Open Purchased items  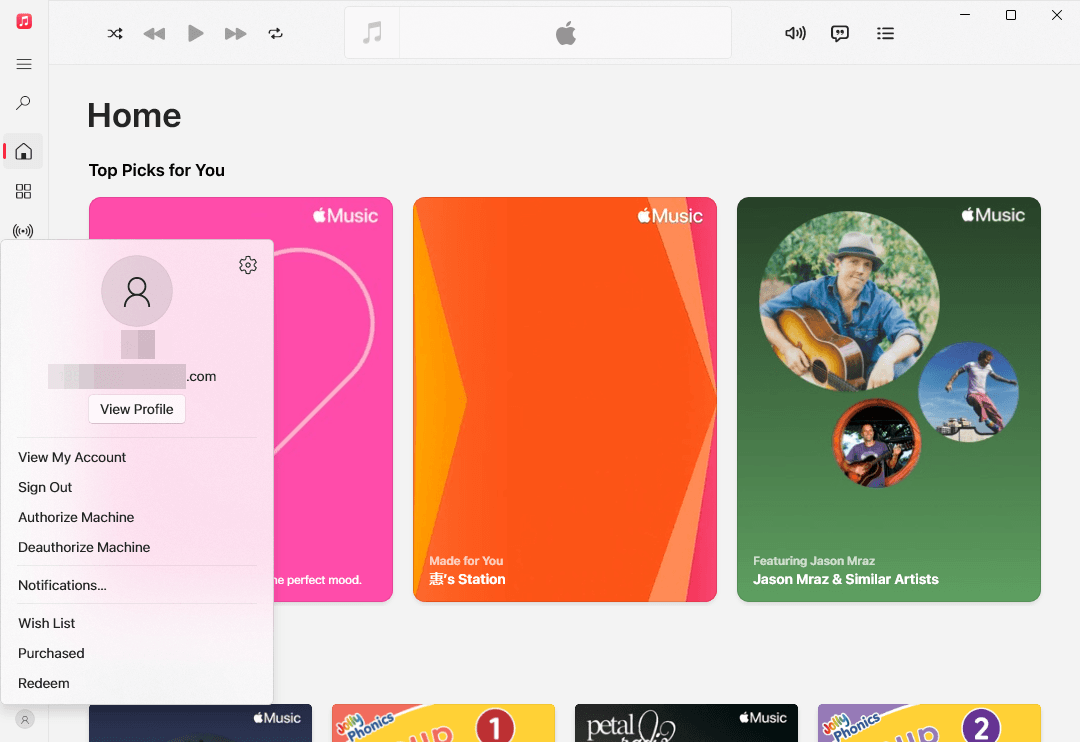pos(52,653)
